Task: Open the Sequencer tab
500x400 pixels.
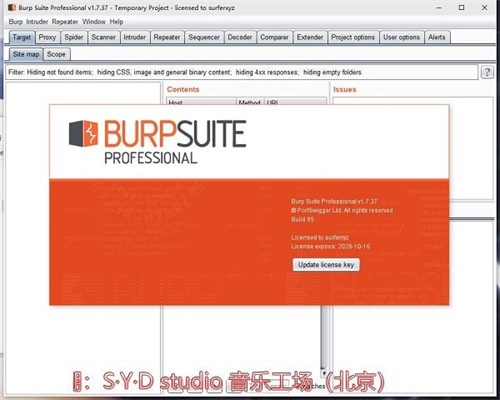Action: click(x=204, y=37)
